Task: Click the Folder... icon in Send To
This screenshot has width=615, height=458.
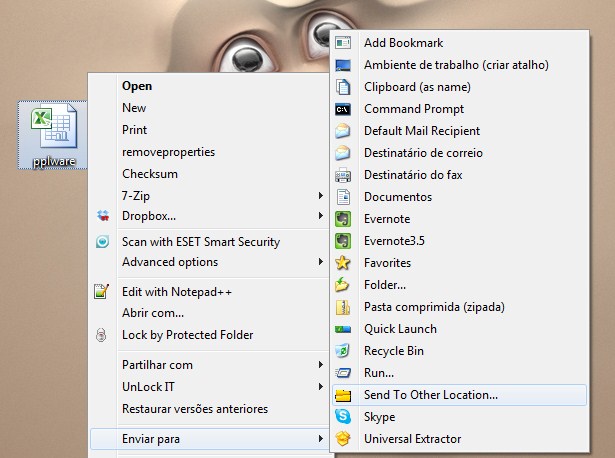Action: click(x=342, y=285)
